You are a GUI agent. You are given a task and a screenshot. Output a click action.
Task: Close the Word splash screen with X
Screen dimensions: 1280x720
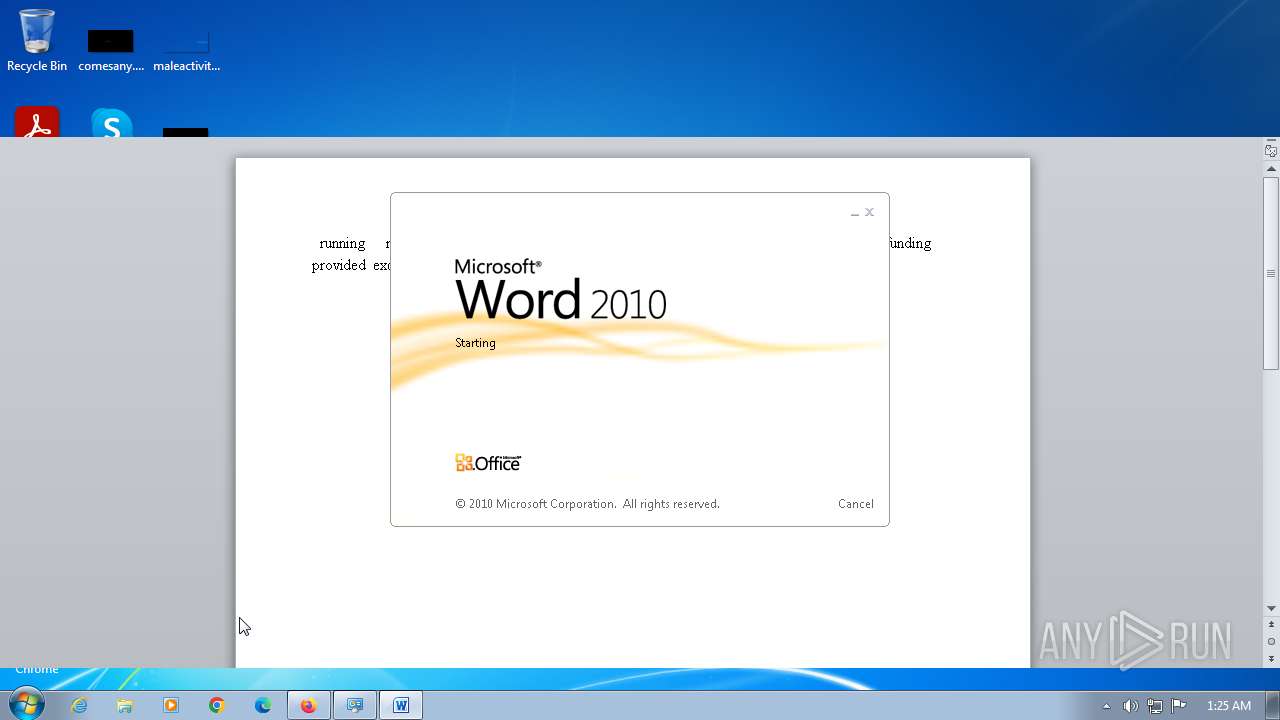870,212
